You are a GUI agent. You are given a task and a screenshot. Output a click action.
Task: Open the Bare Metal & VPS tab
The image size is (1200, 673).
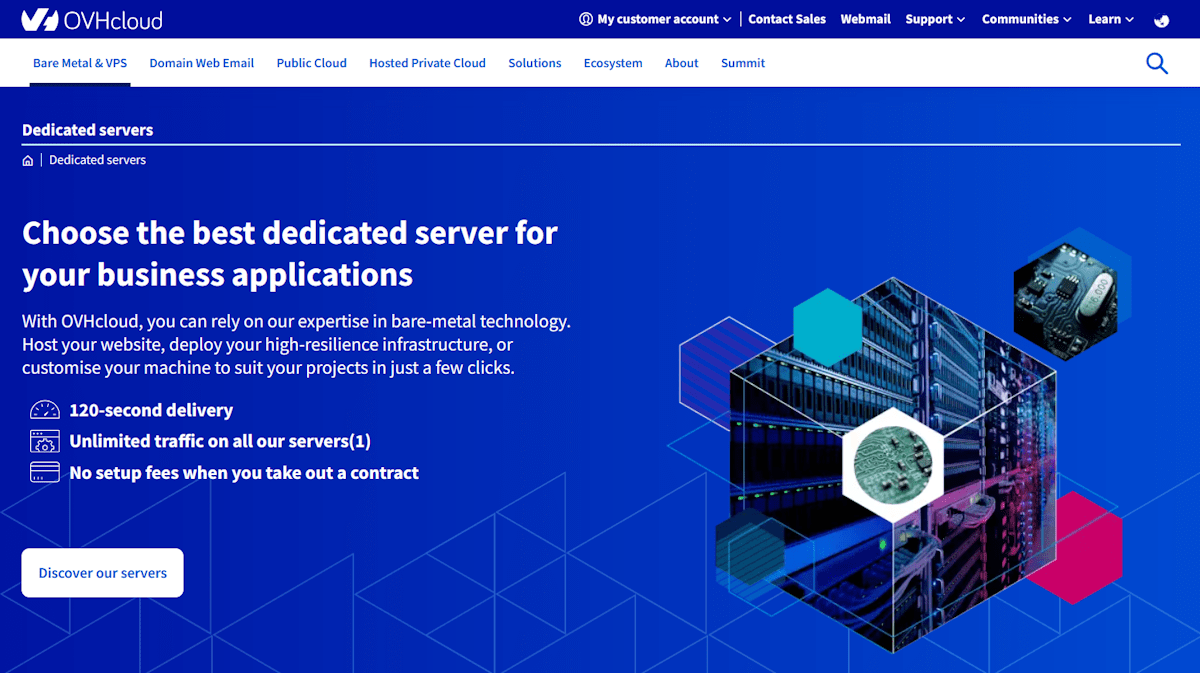click(80, 63)
